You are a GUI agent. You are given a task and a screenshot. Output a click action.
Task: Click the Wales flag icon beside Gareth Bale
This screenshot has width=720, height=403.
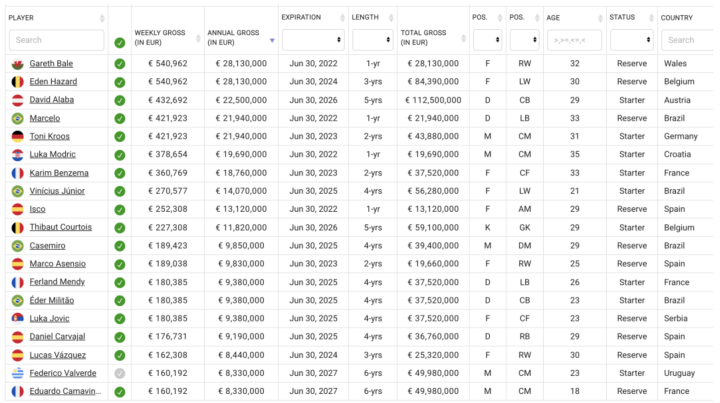click(x=17, y=64)
